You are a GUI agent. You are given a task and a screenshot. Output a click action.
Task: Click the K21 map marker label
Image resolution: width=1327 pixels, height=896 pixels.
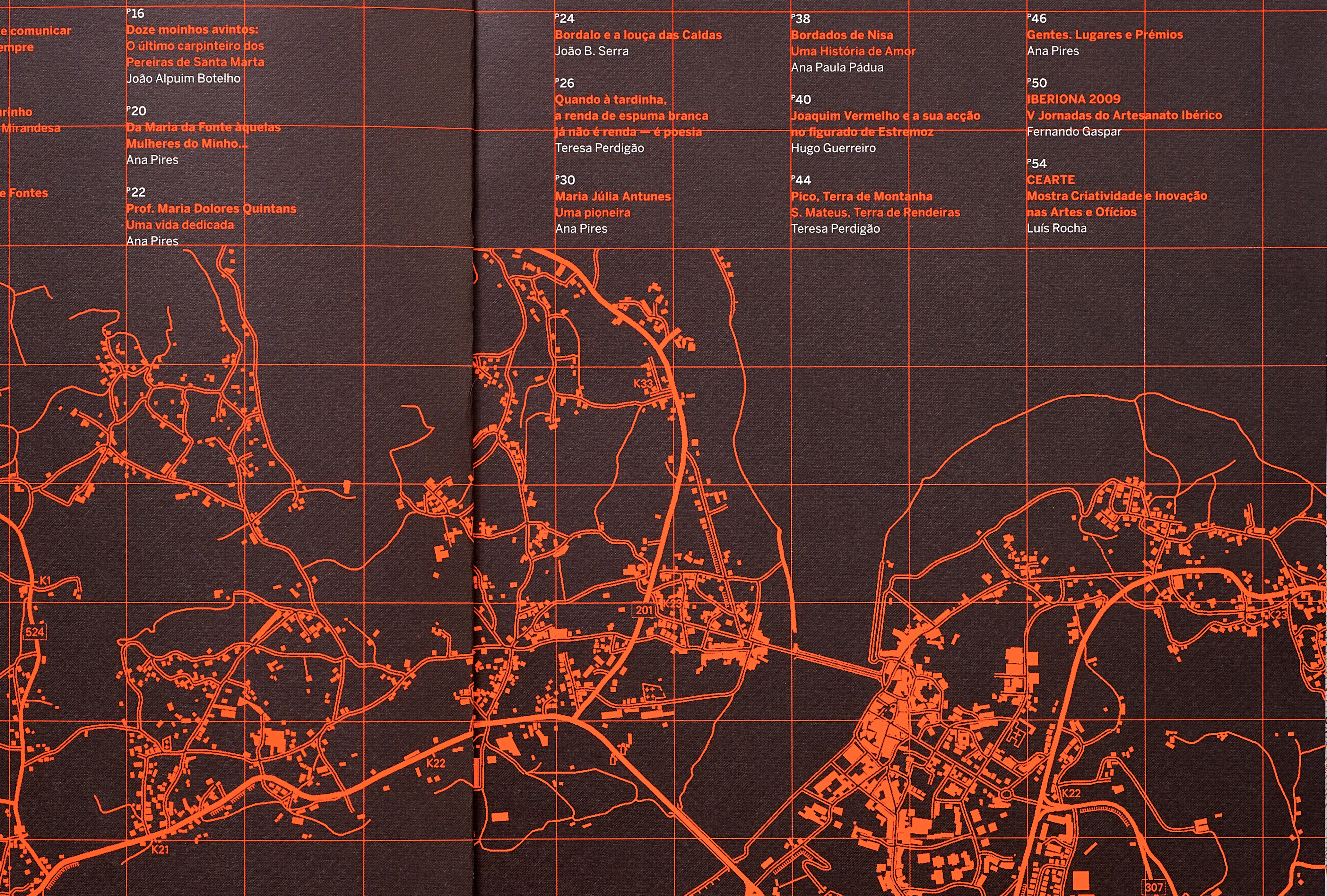click(160, 850)
